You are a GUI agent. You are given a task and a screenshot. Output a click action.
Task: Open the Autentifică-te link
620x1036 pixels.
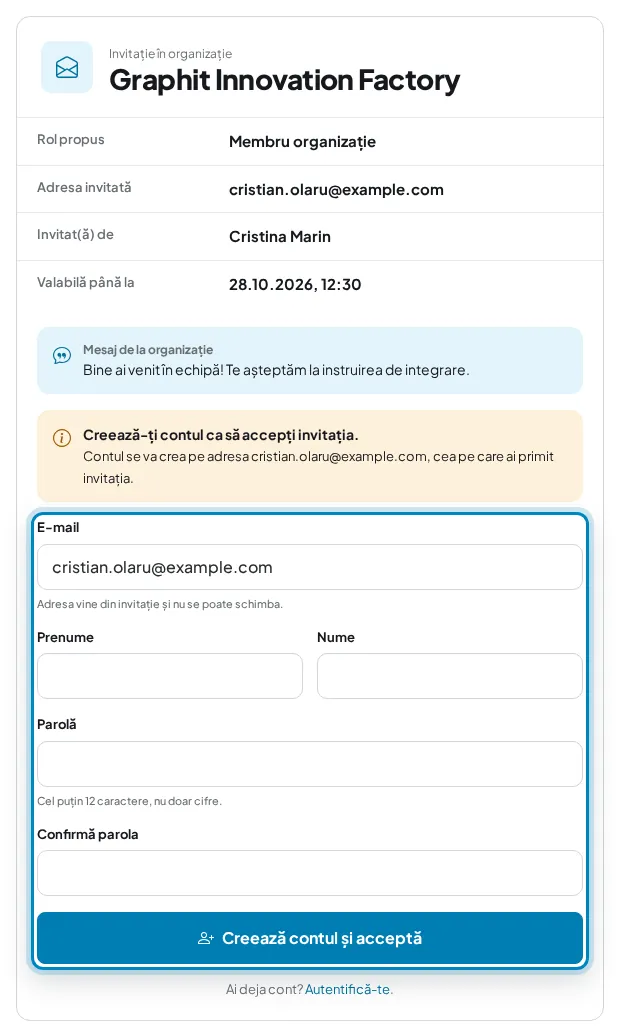tap(348, 989)
